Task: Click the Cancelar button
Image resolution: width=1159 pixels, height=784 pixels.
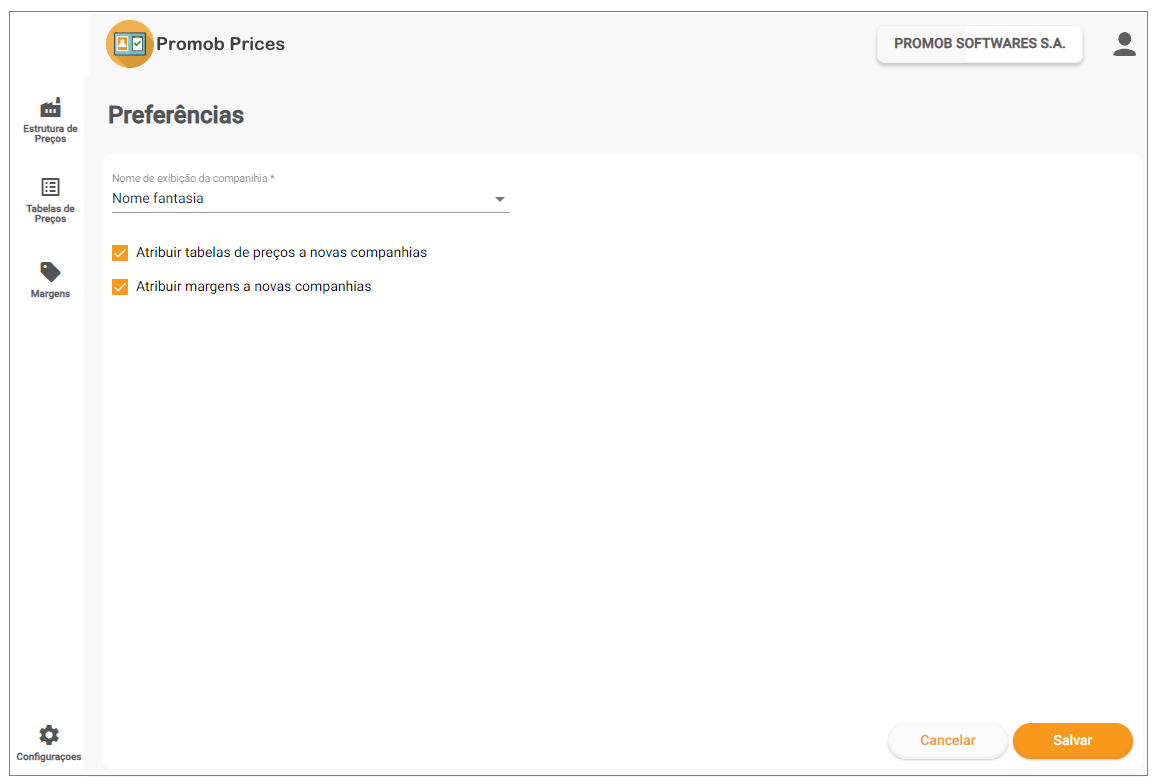Action: [948, 740]
